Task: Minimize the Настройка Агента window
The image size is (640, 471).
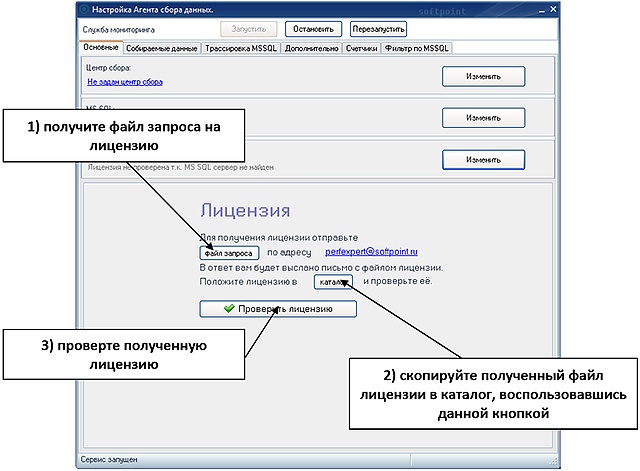Action: (542, 11)
